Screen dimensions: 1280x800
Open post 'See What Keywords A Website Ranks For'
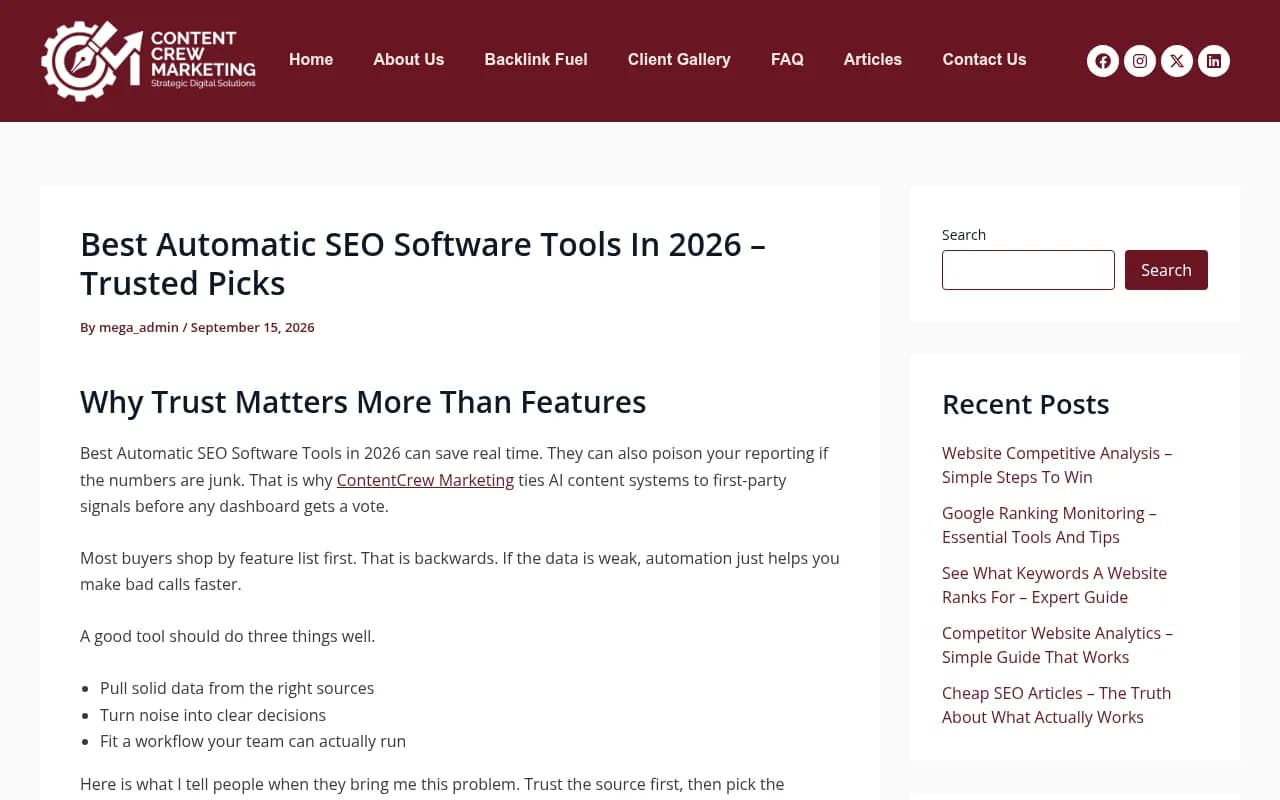click(1054, 585)
